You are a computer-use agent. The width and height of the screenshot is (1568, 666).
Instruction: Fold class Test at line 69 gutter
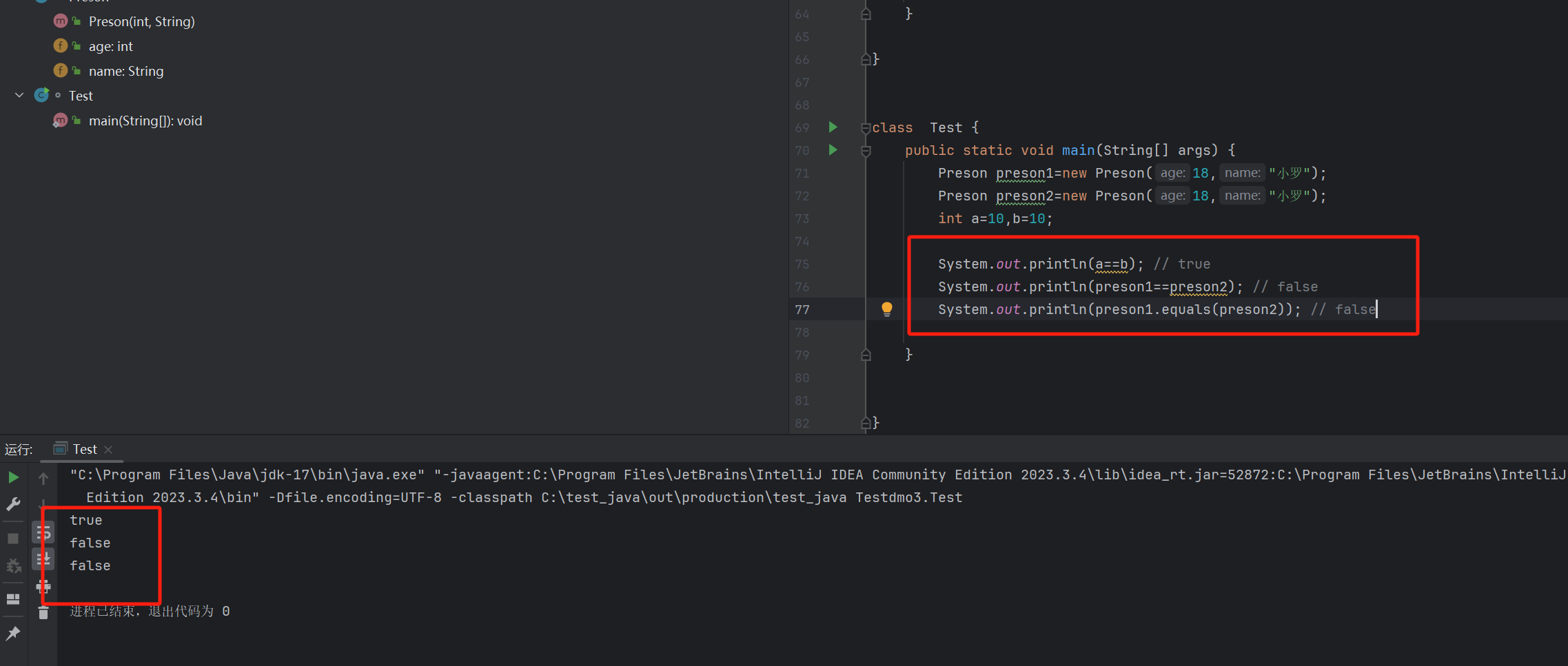click(866, 127)
